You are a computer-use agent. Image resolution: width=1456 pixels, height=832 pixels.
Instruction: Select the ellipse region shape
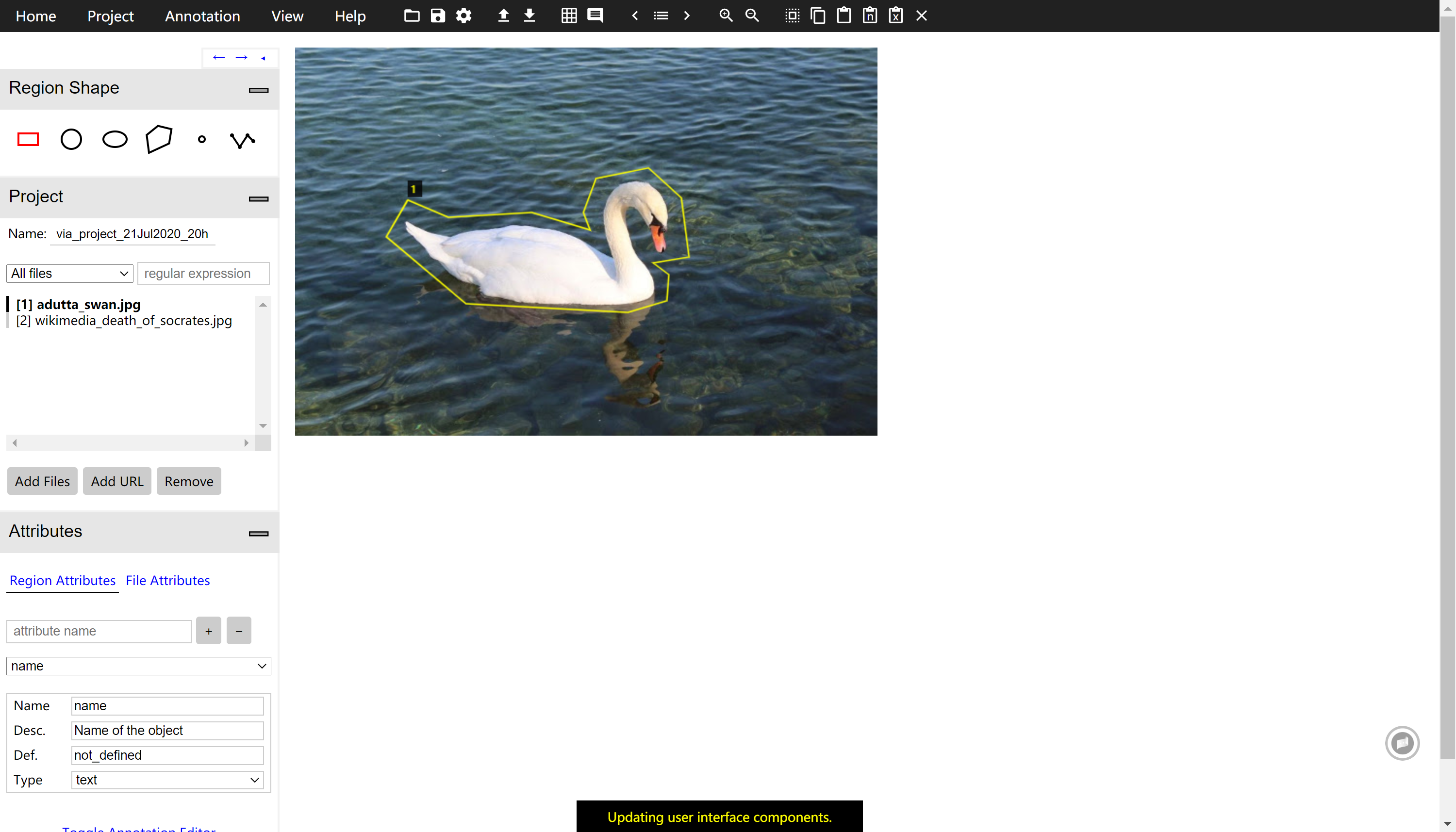click(115, 139)
